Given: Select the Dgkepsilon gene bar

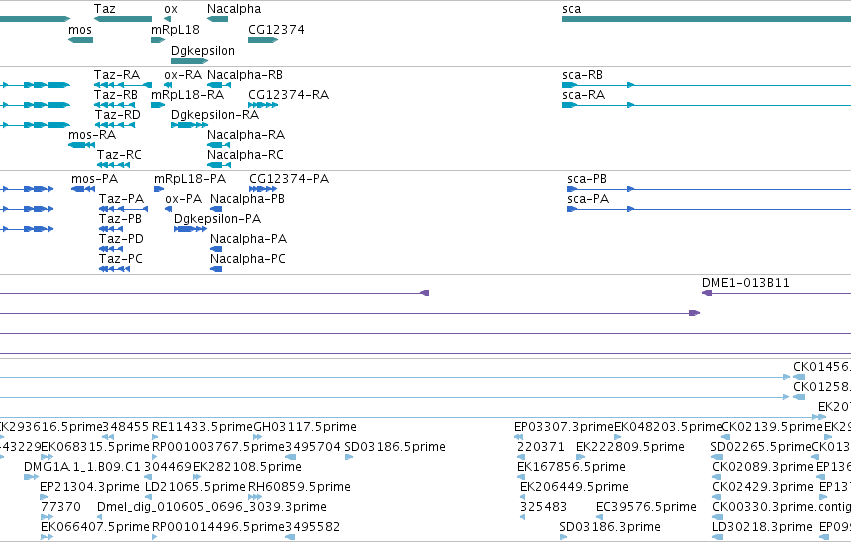Looking at the screenshot, I should tap(189, 61).
